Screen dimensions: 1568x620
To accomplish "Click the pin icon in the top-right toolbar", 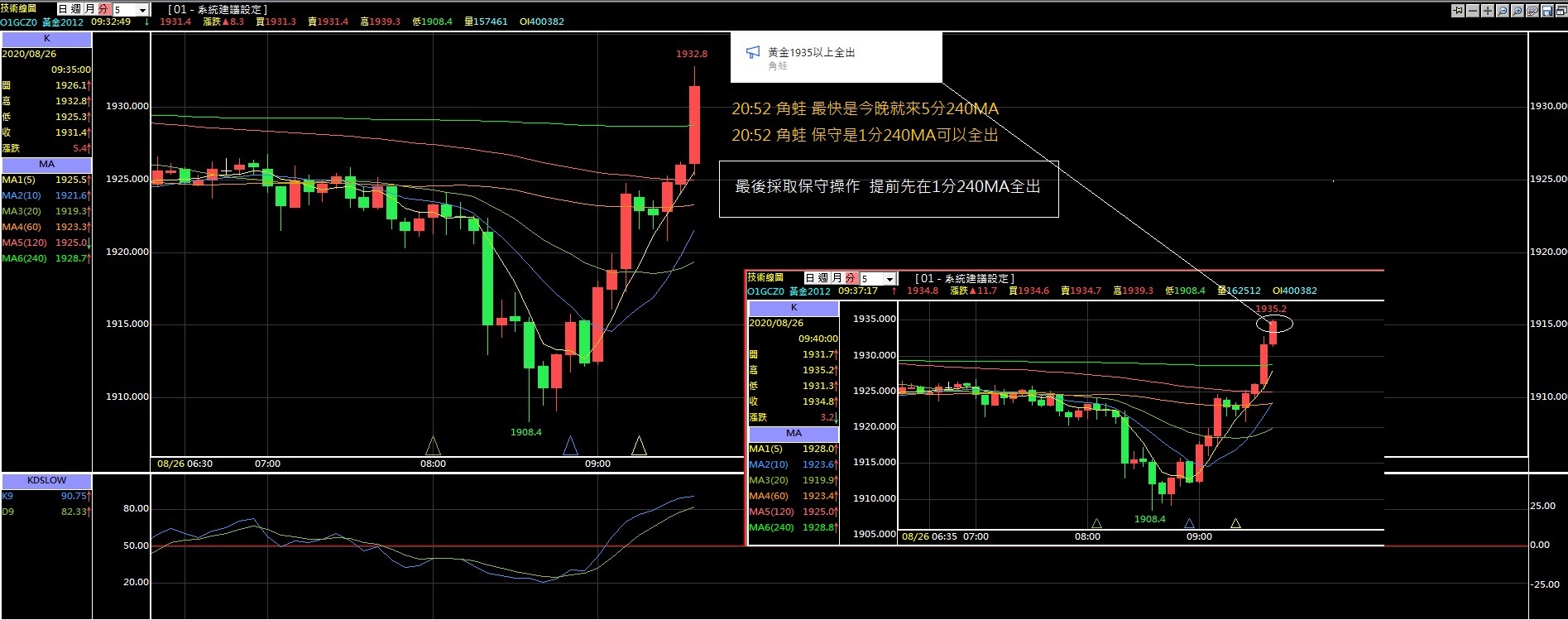I will 1458,11.
